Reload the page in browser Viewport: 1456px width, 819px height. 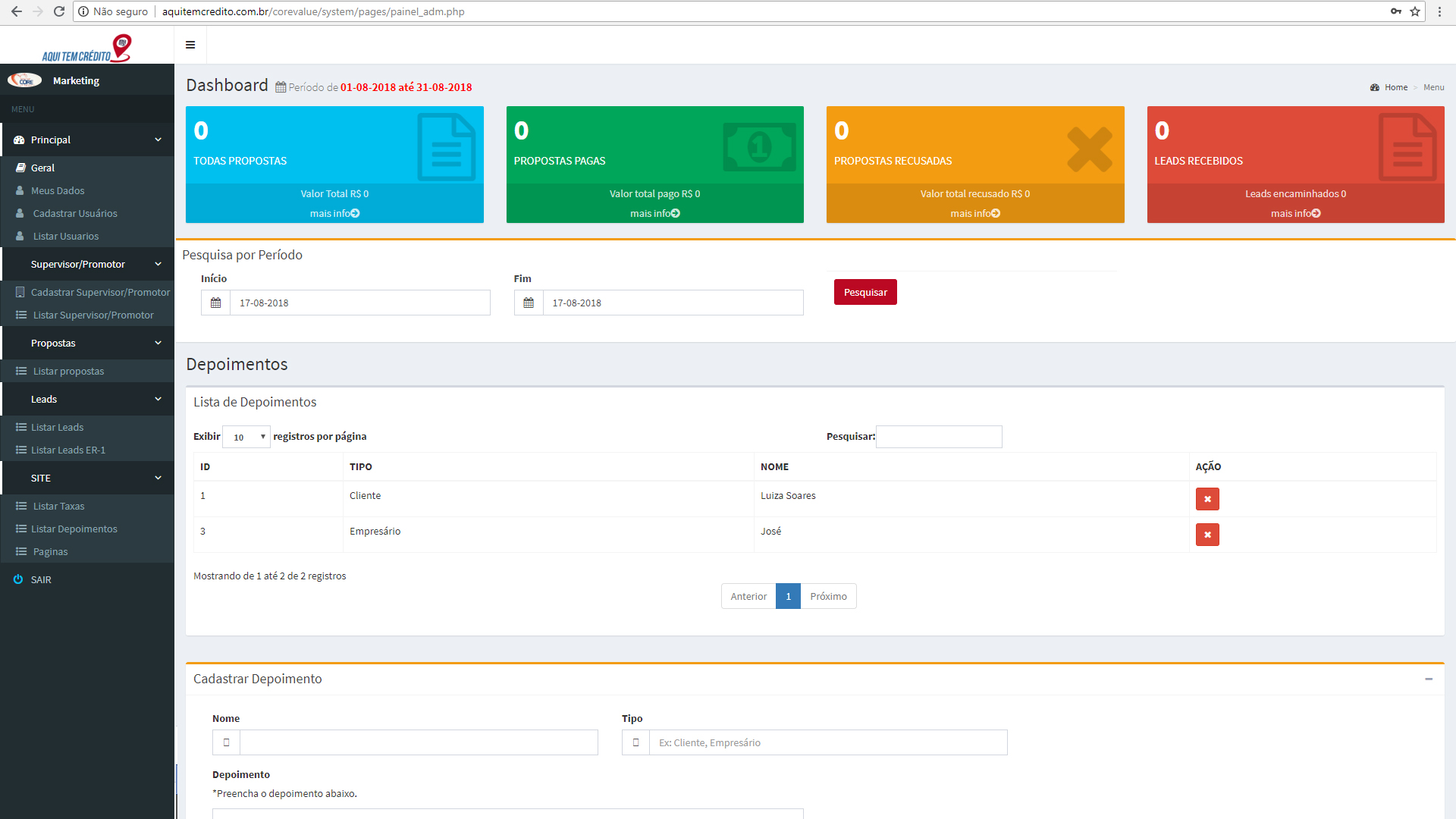tap(59, 11)
